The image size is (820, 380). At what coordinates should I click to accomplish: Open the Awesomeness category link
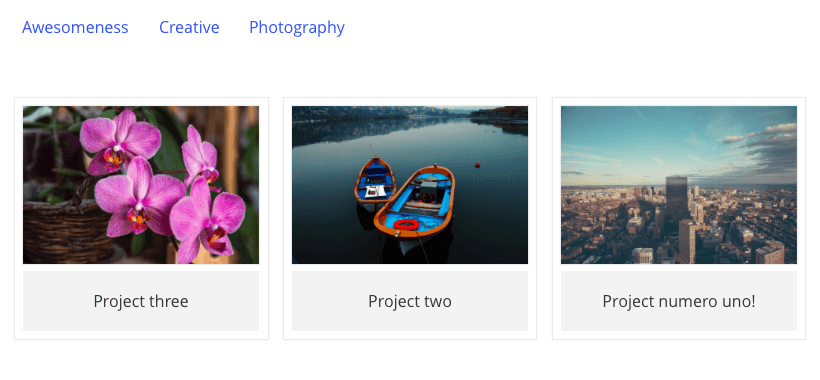point(75,27)
